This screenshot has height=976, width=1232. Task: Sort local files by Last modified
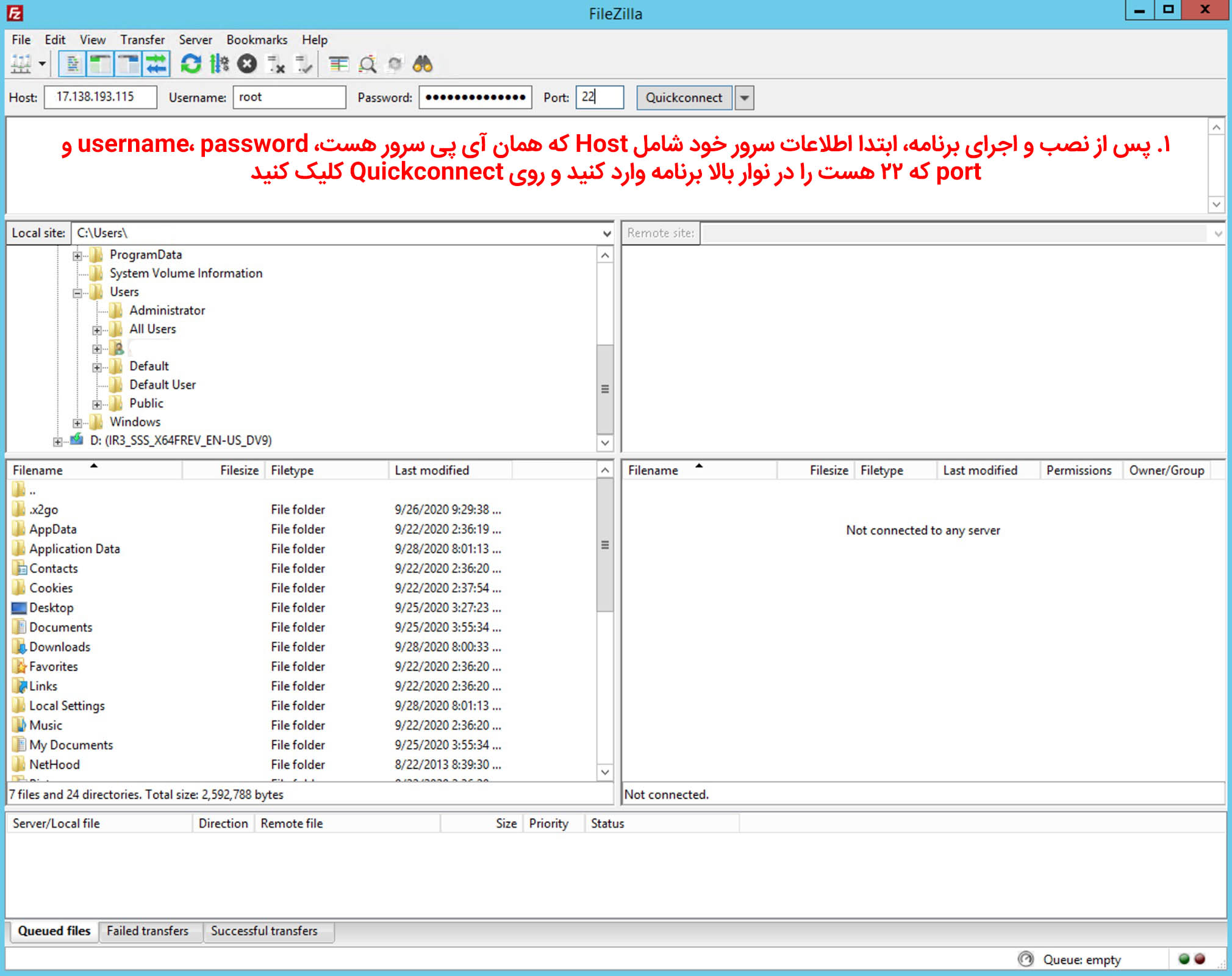(432, 470)
